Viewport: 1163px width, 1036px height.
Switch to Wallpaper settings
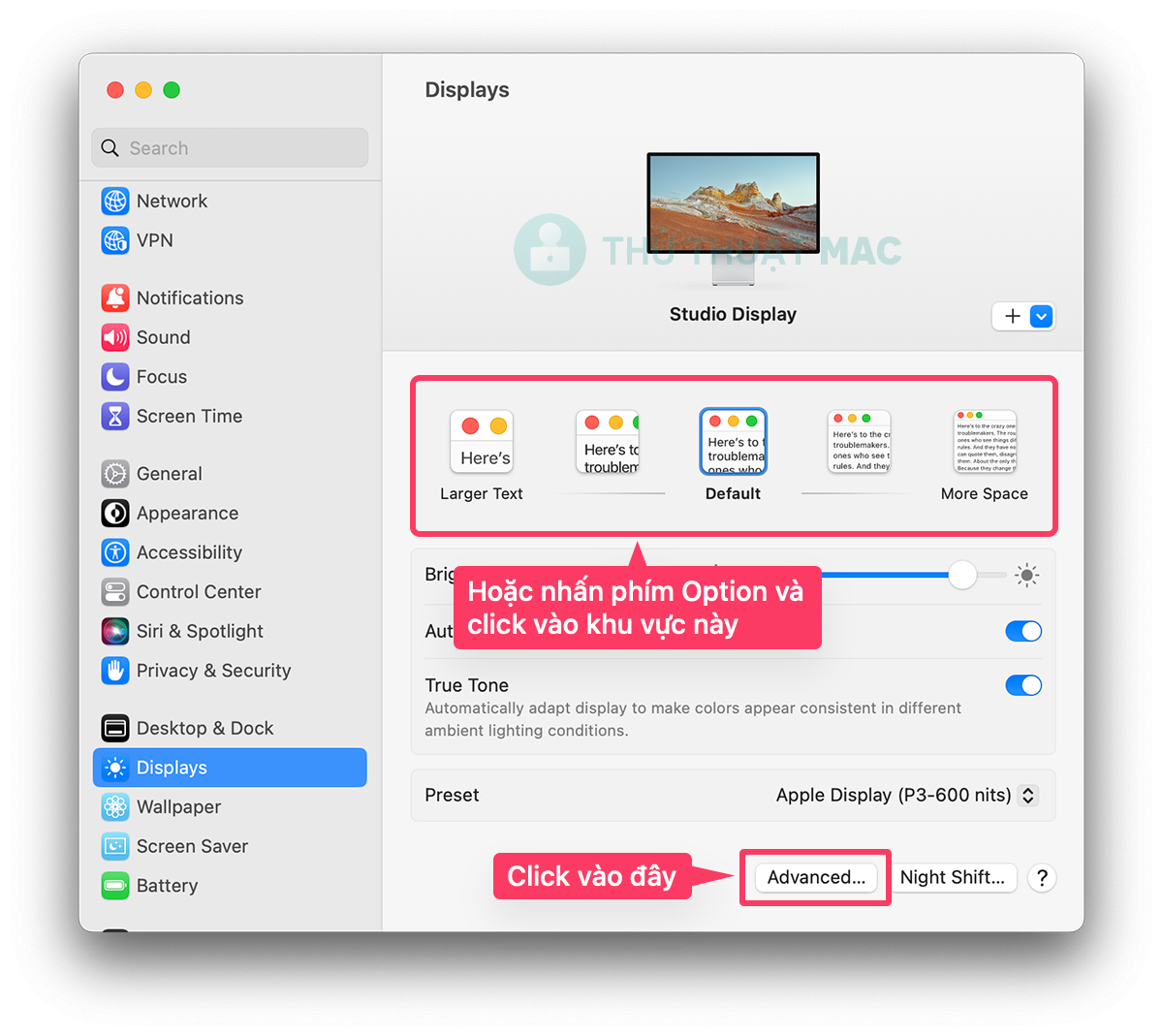click(x=178, y=806)
